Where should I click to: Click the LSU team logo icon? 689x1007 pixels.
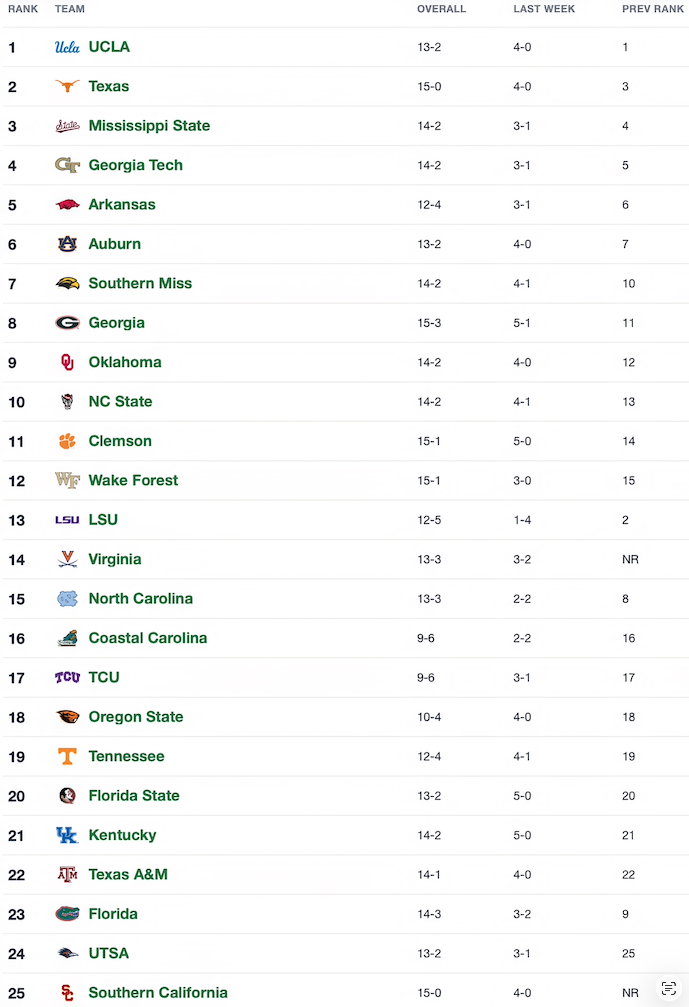[x=67, y=520]
